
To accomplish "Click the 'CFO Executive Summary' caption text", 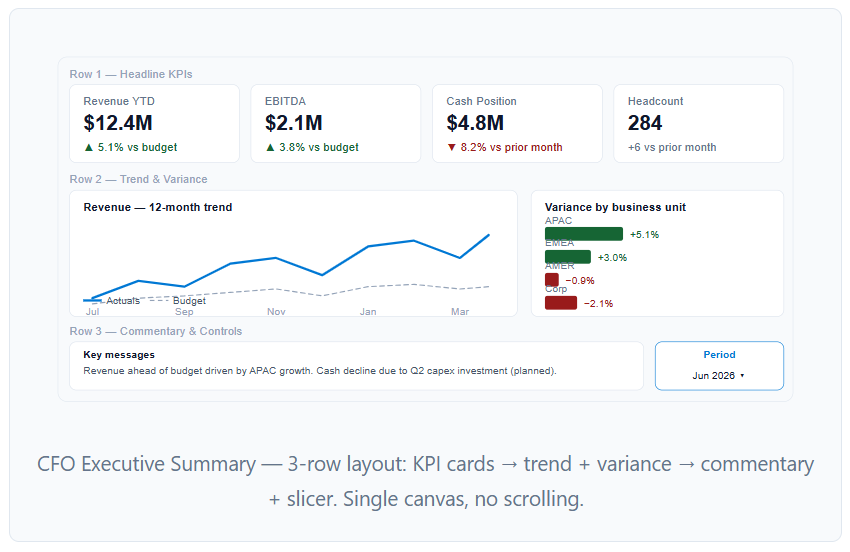I will [146, 464].
